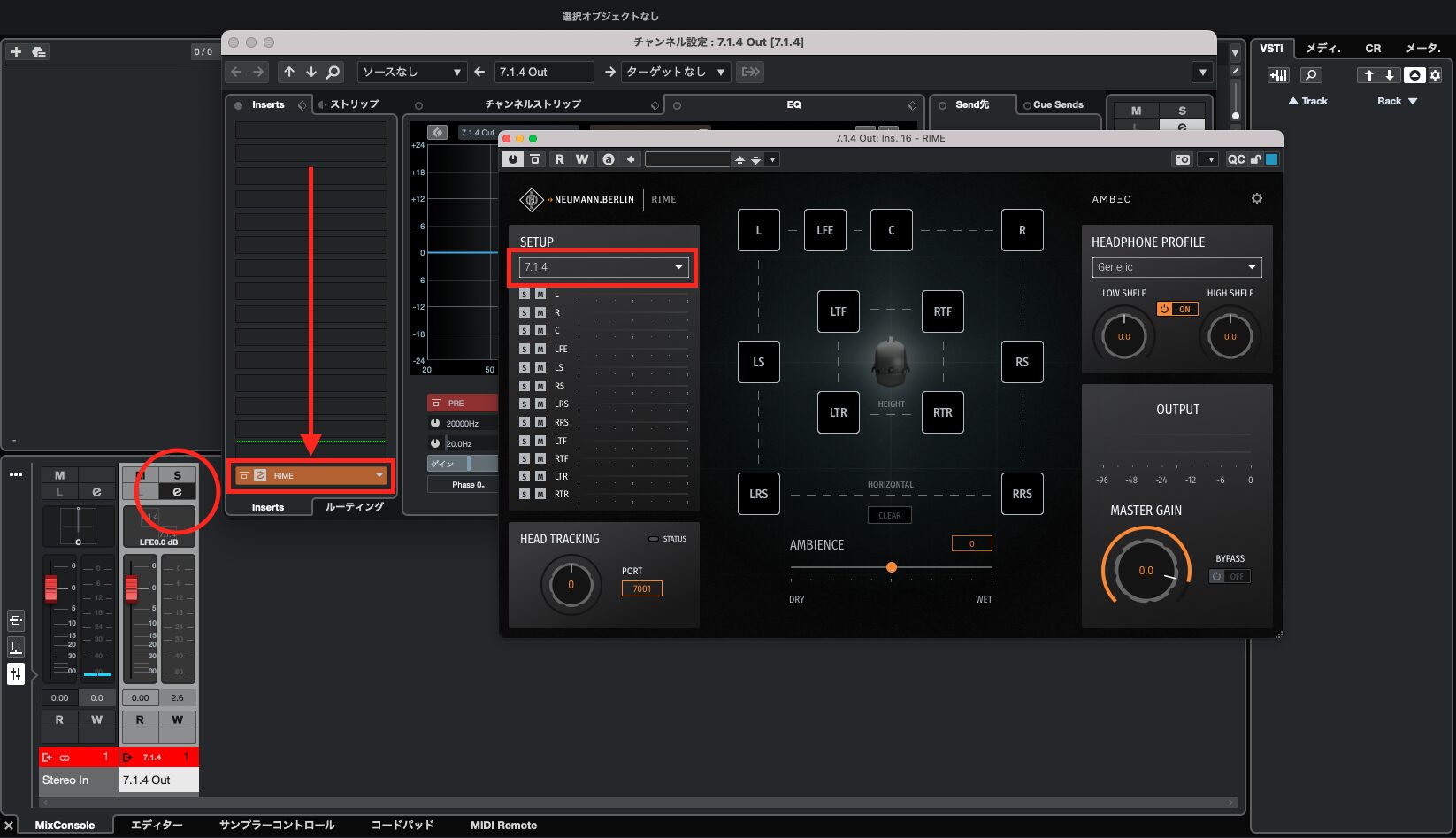Click the head tracking PORT 7001 field
The image size is (1456, 838).
pyautogui.click(x=641, y=588)
